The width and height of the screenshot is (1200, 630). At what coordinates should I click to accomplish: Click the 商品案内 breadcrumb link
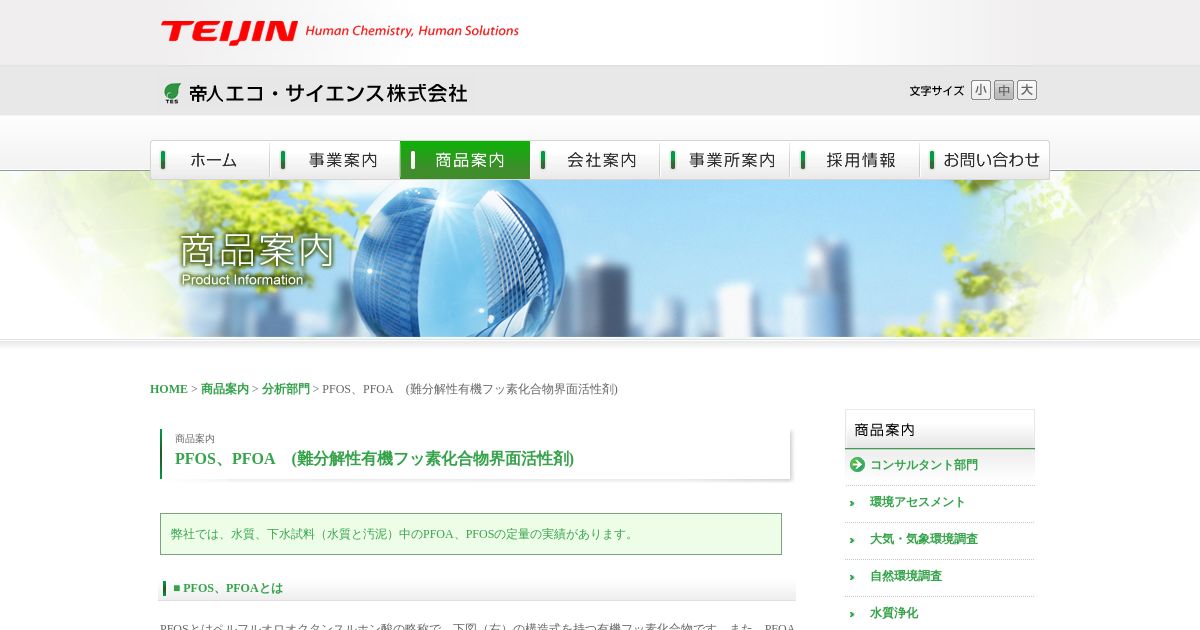pyautogui.click(x=225, y=389)
